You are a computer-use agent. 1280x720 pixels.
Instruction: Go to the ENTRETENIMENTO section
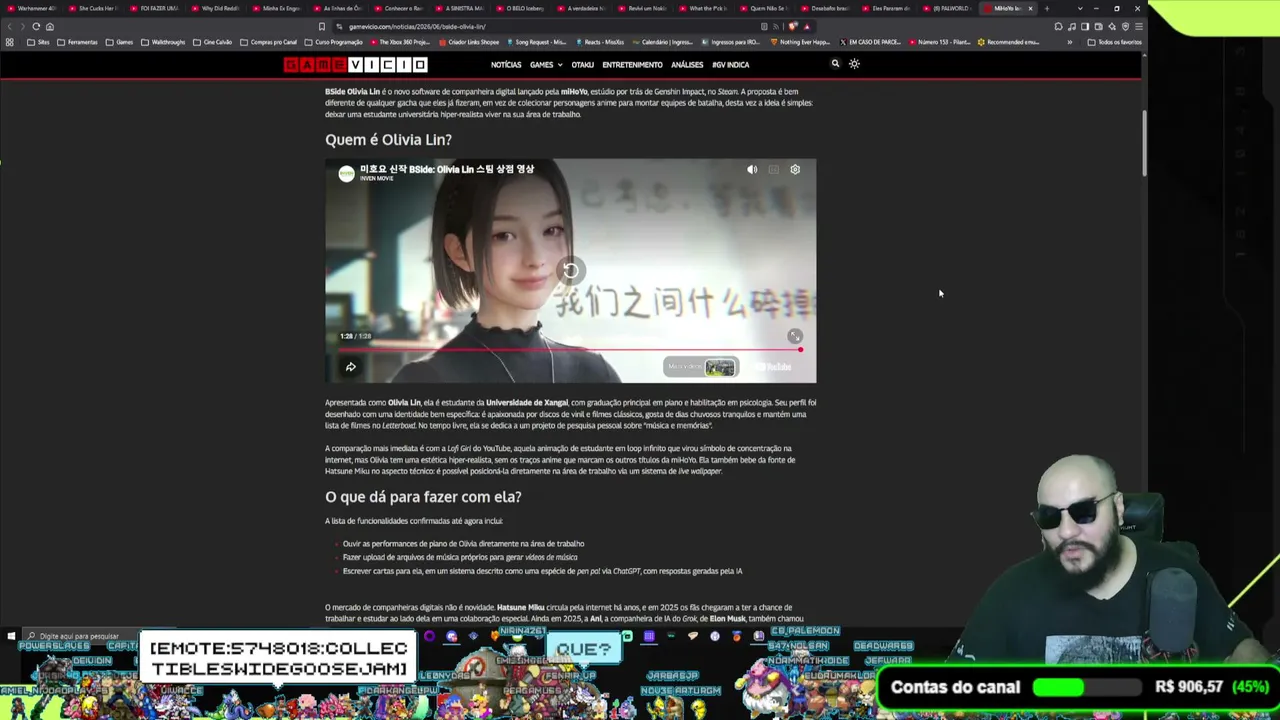632,65
